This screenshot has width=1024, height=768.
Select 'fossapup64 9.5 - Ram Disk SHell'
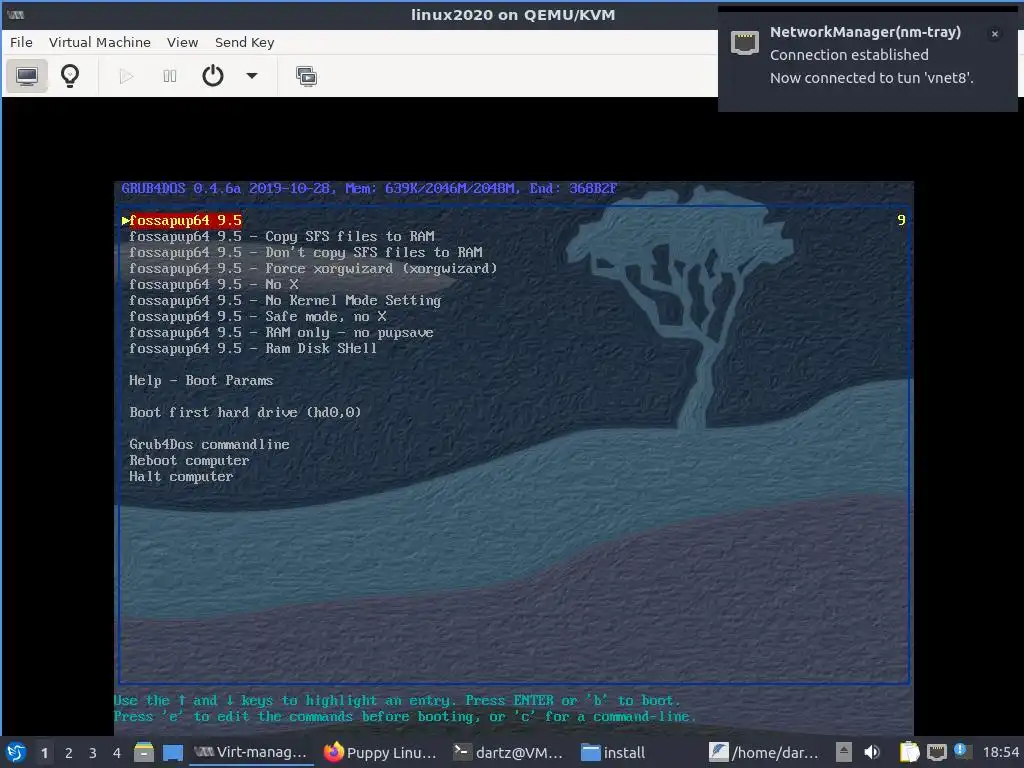coord(253,349)
